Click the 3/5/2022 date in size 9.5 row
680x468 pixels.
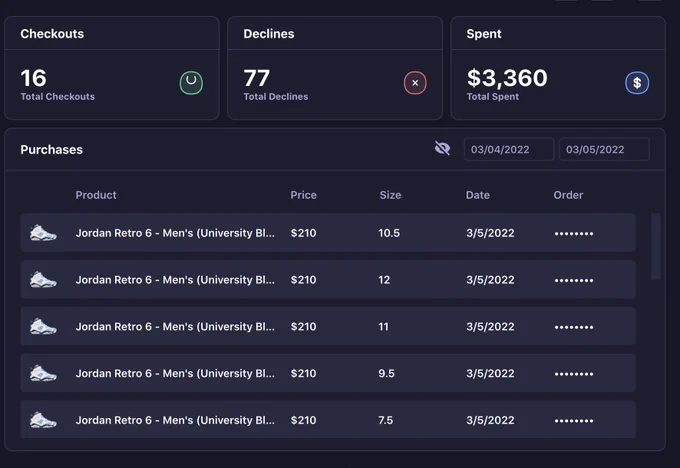coord(490,374)
